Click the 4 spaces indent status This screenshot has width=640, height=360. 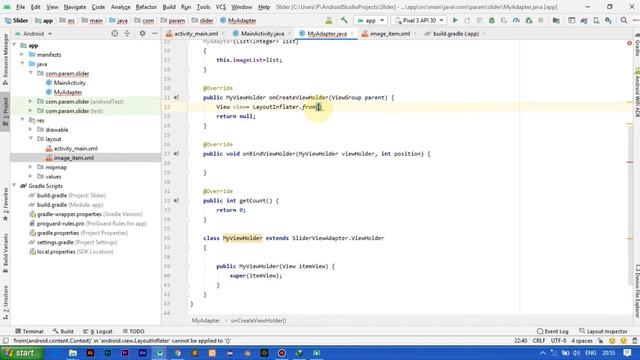(x=582, y=341)
